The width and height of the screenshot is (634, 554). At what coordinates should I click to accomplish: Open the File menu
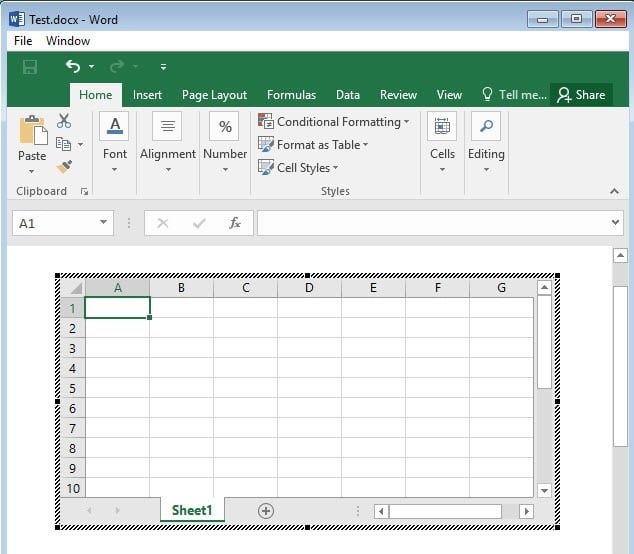23,41
